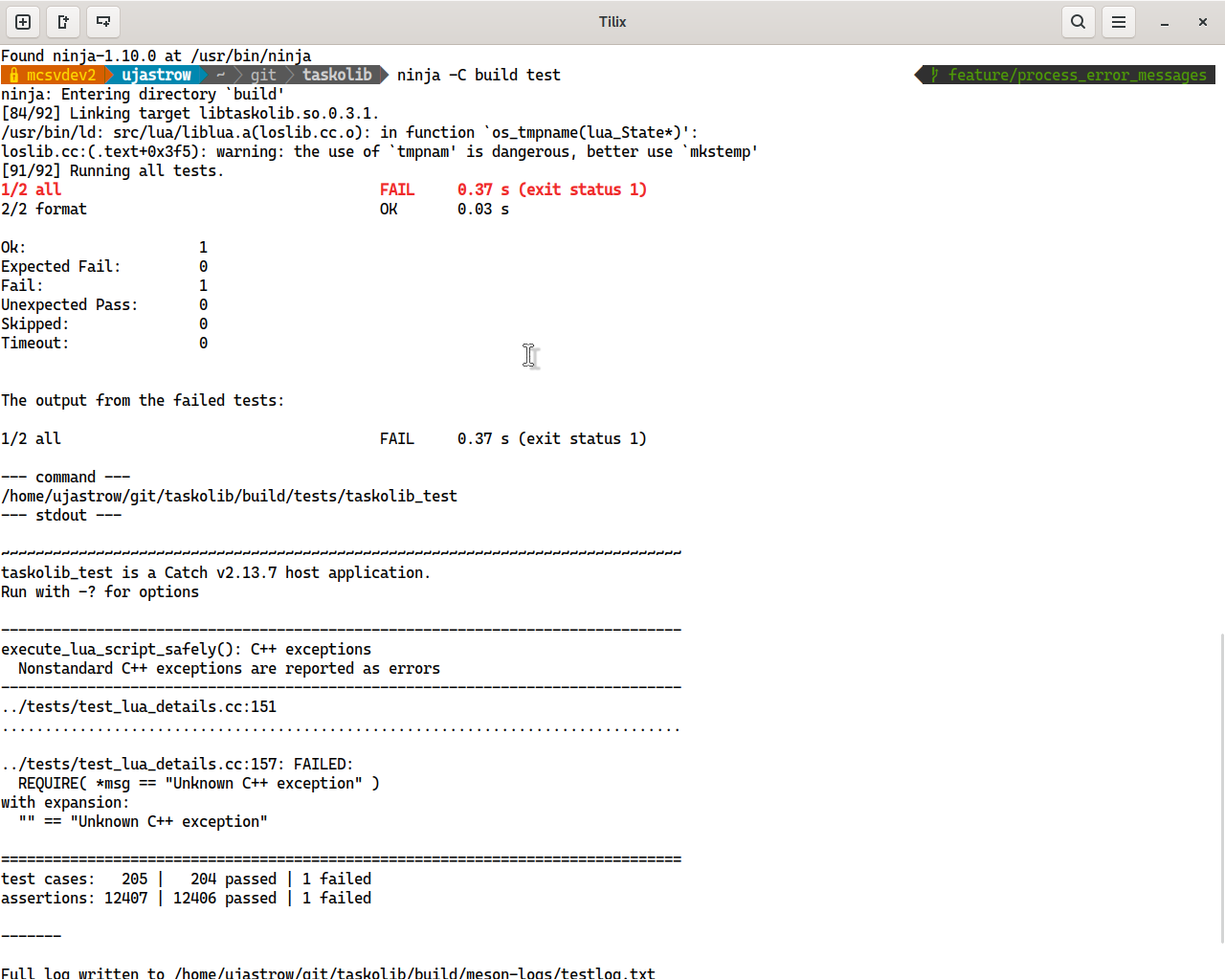Click the '--- command ---' header line

[x=65, y=477]
